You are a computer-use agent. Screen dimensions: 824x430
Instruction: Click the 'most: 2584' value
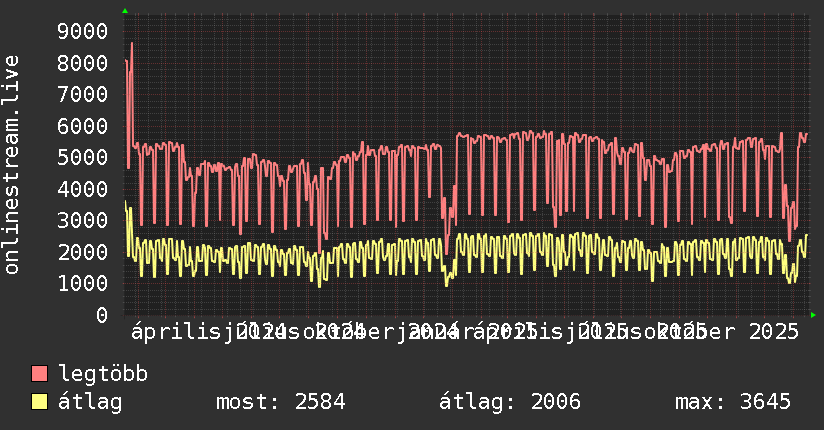pos(281,402)
